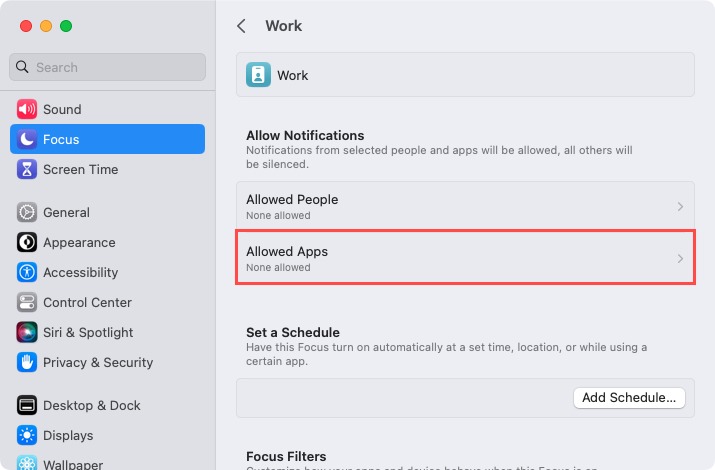This screenshot has width=715, height=470.
Task: Click the Set a Schedule heading
Action: click(293, 332)
